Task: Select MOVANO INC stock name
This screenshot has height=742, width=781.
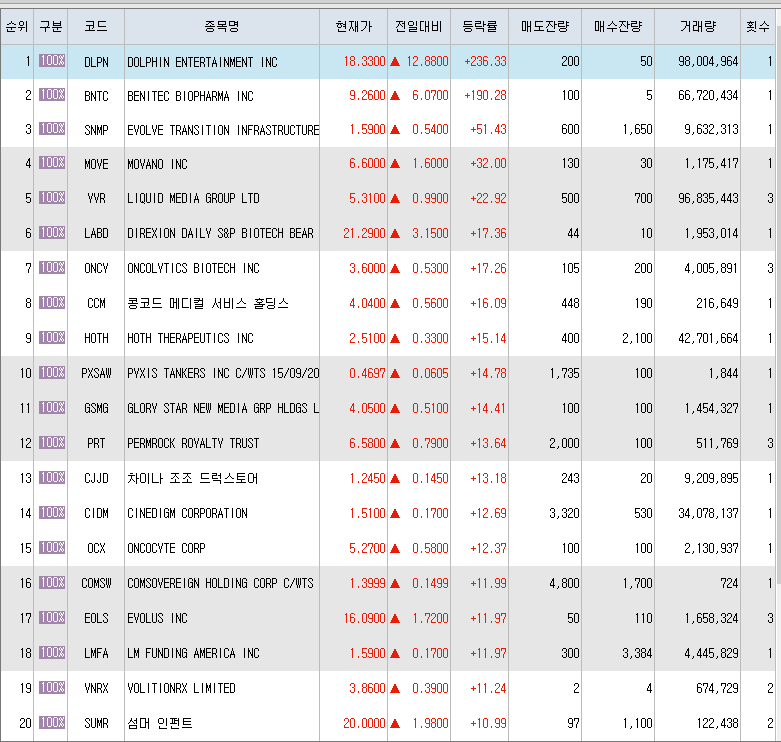Action: (157, 164)
